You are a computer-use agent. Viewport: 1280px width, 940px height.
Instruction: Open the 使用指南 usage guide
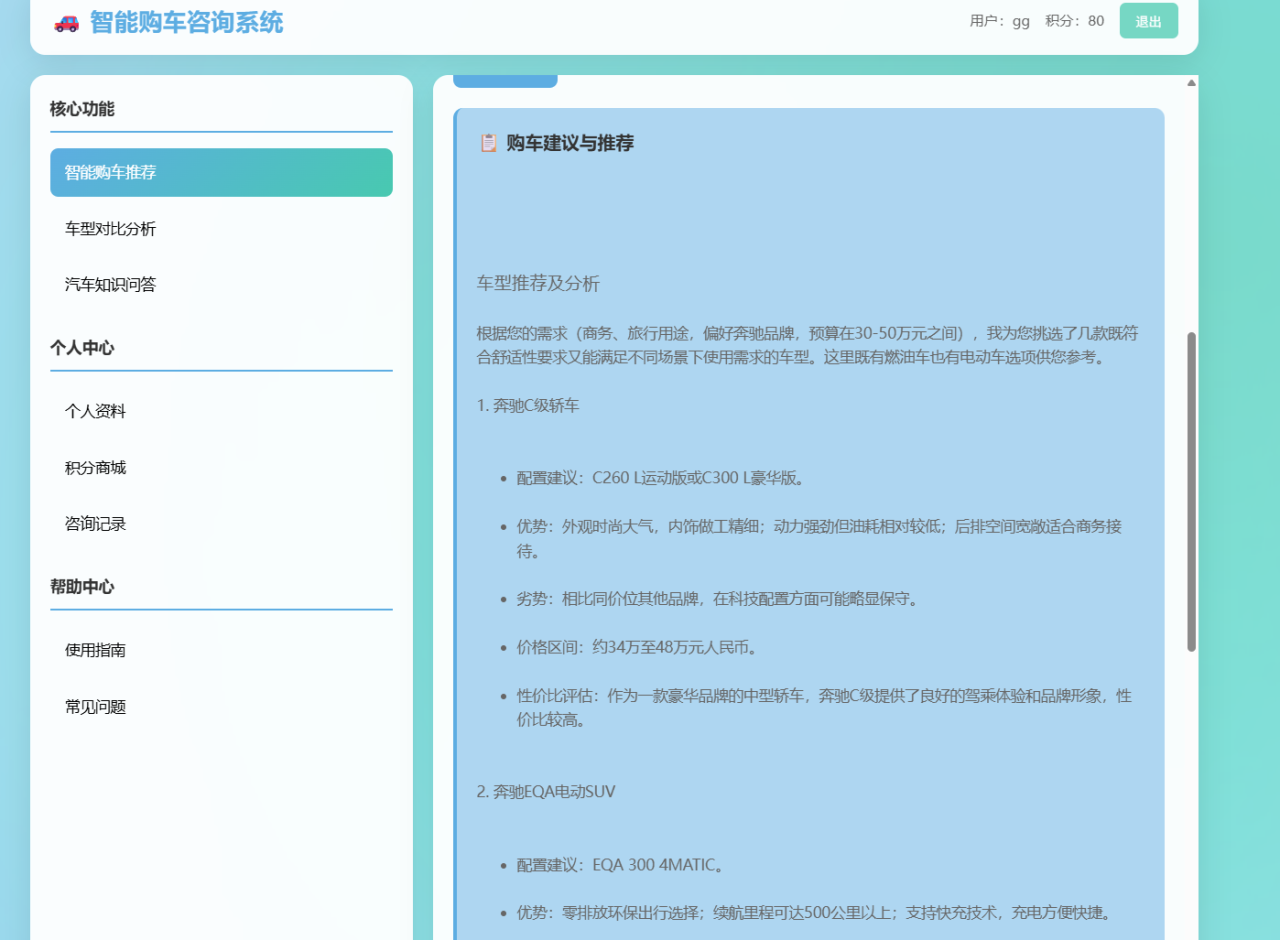click(94, 650)
